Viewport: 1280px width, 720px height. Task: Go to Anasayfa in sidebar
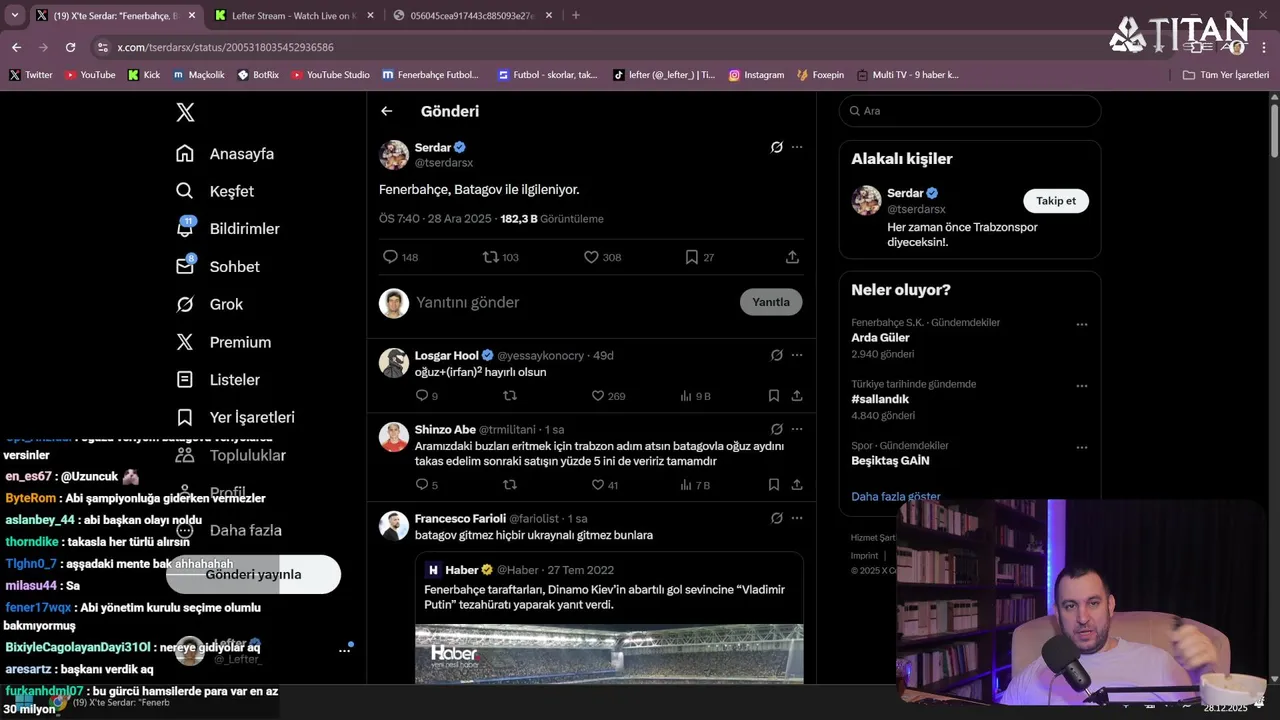pos(225,154)
